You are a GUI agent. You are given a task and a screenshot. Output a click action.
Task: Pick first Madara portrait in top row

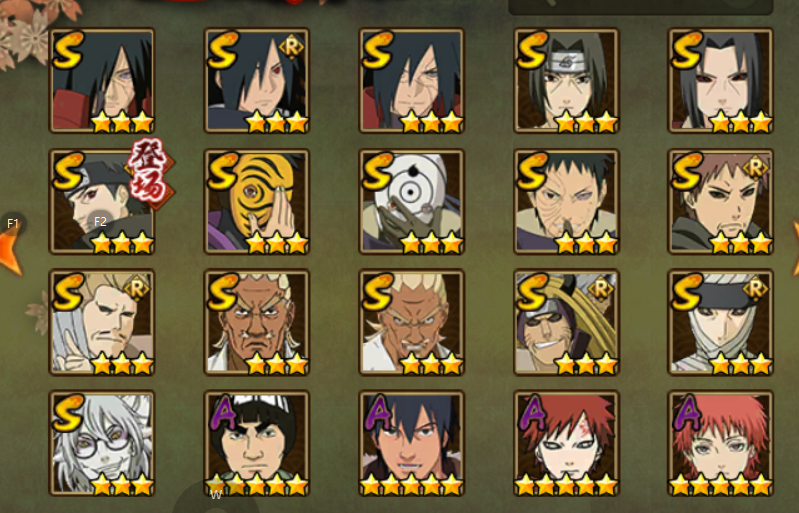(x=102, y=80)
